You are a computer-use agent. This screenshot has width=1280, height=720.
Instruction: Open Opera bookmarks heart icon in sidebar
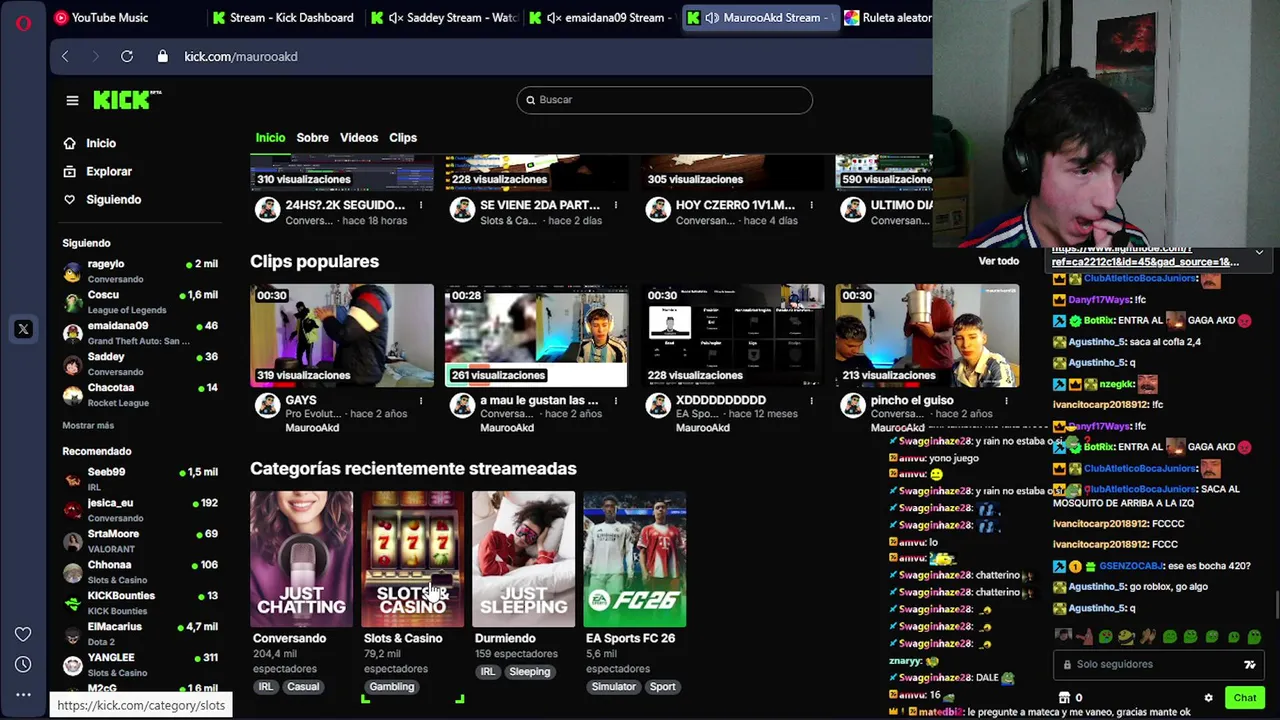tap(23, 634)
